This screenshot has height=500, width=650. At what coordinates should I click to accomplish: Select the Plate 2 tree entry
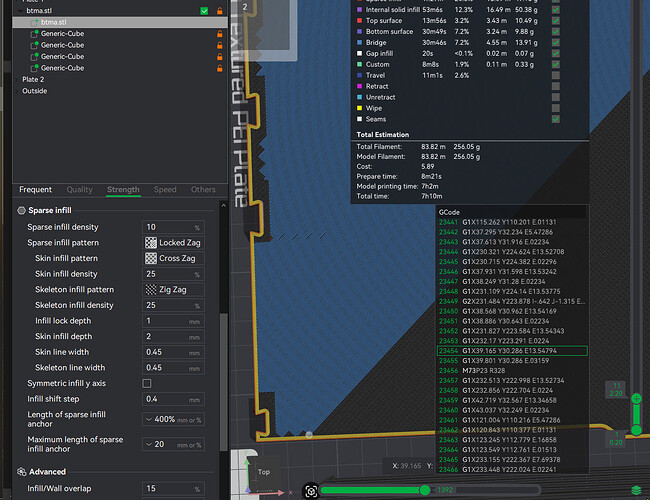tap(33, 80)
